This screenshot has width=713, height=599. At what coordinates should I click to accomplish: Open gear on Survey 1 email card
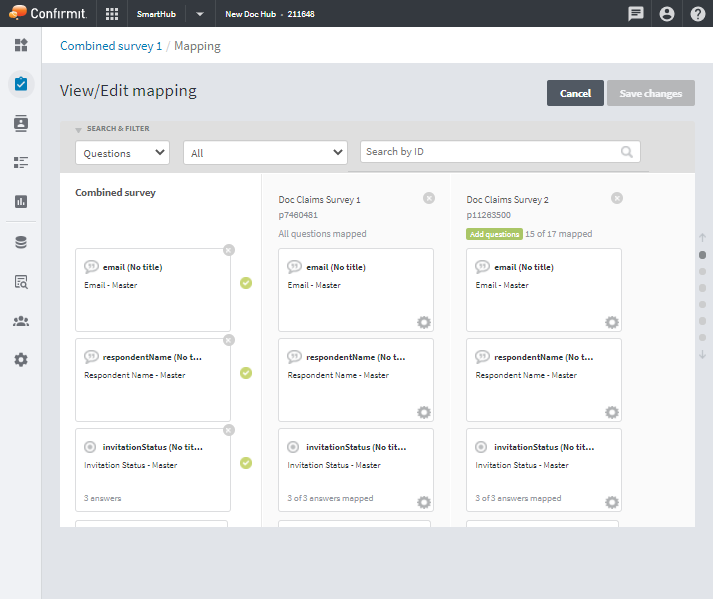[x=424, y=322]
